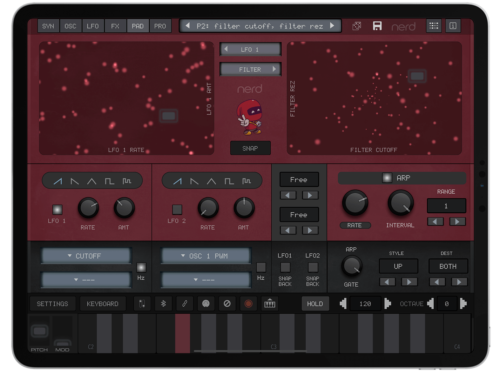The image size is (500, 373).
Task: Select random step waveform for LFO 2
Action: [246, 181]
